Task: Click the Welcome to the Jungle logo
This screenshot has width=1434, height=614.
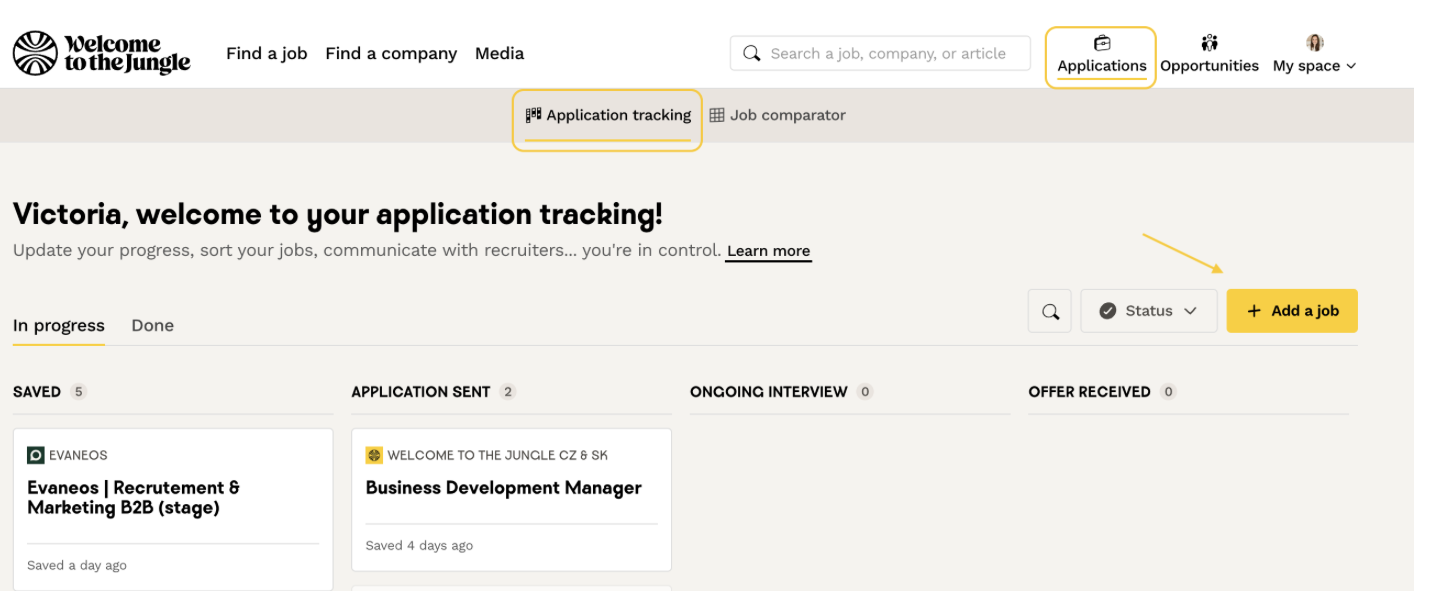Action: click(x=101, y=53)
